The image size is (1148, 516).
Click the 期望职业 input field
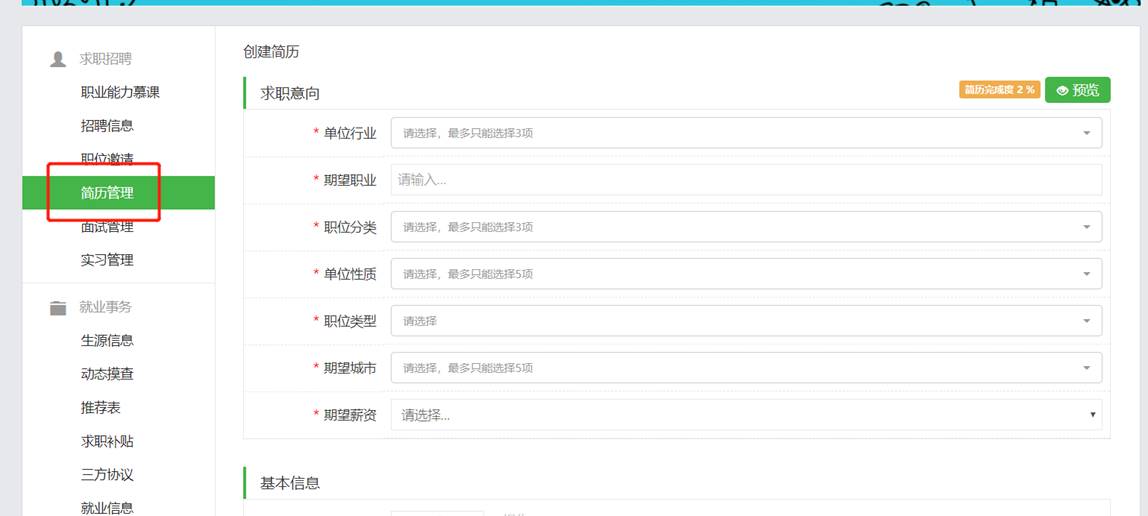746,180
